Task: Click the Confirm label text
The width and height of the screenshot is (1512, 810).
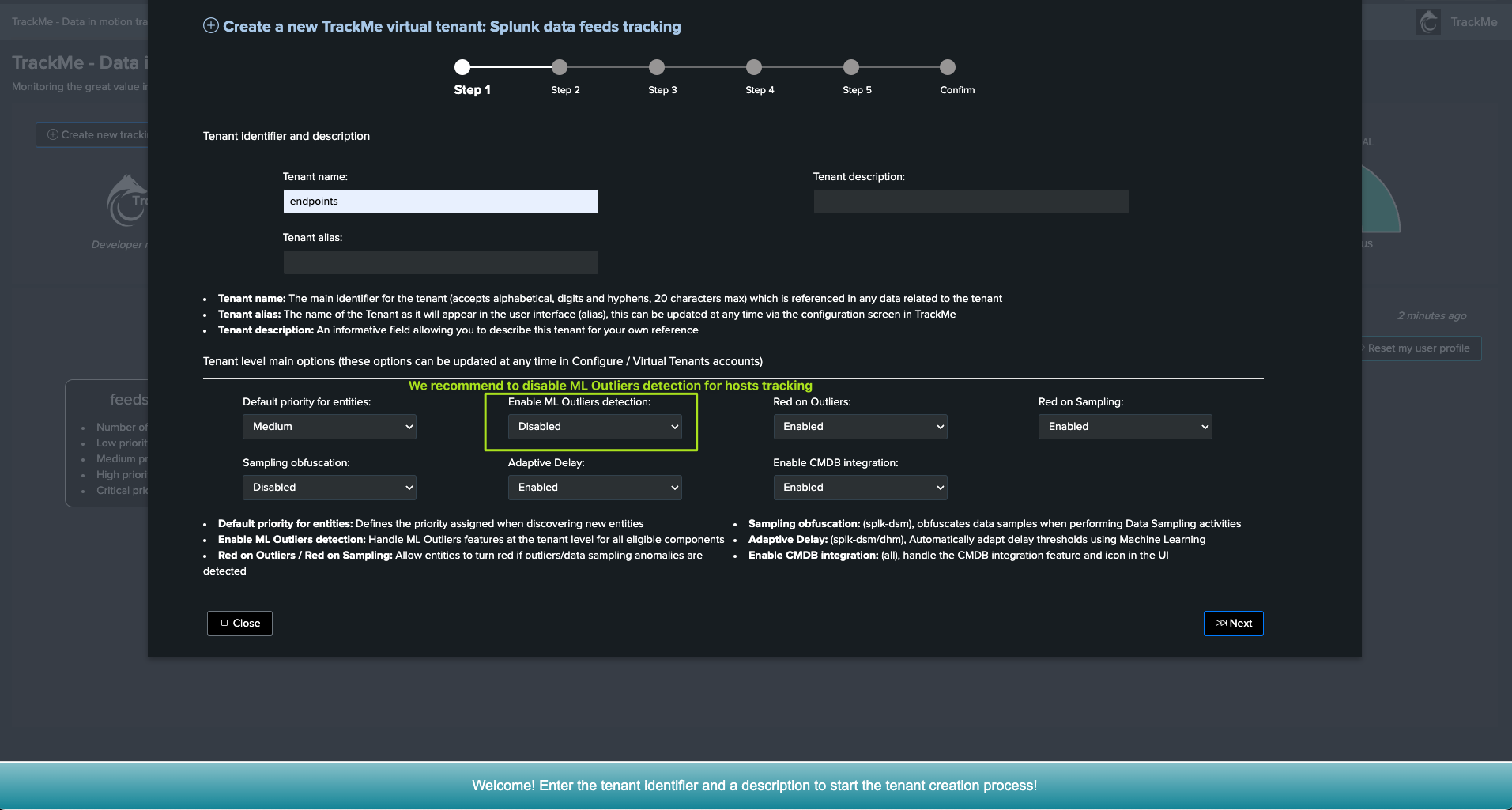Action: 957,90
